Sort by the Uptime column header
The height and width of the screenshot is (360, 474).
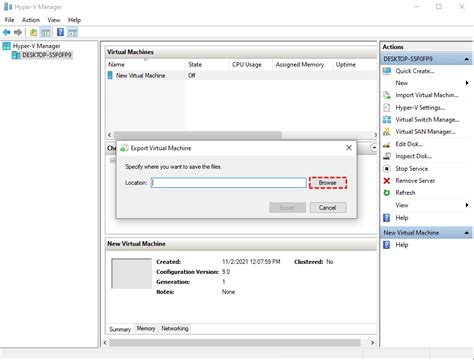point(355,64)
